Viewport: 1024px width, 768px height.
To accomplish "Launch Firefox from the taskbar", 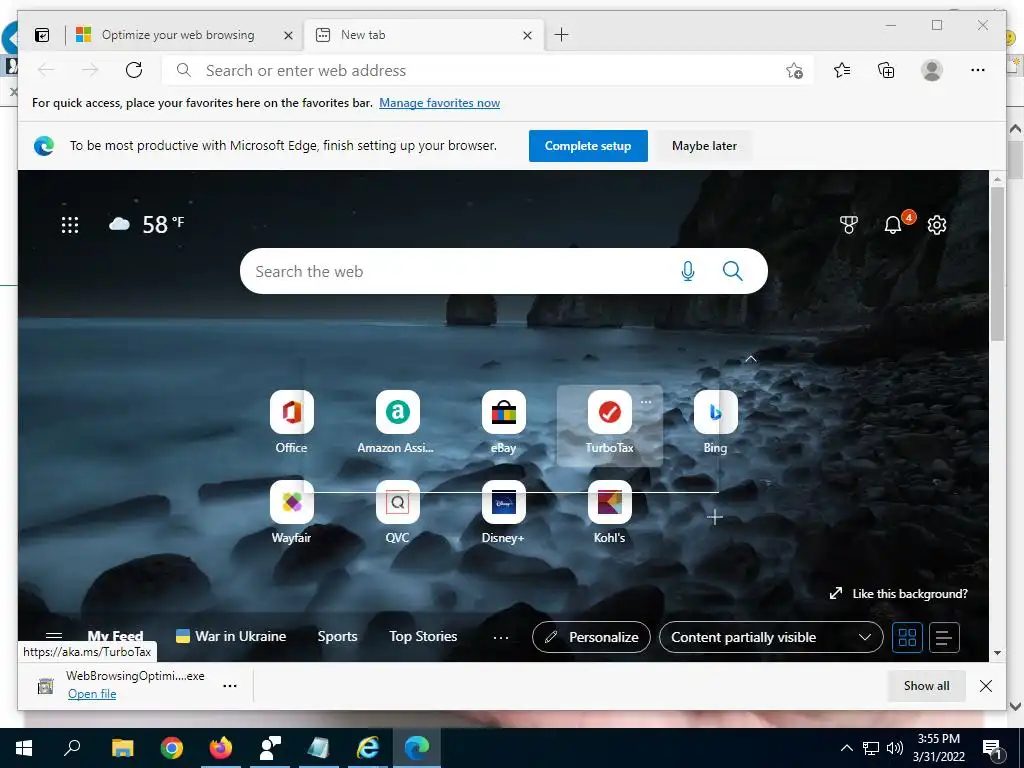I will [221, 748].
